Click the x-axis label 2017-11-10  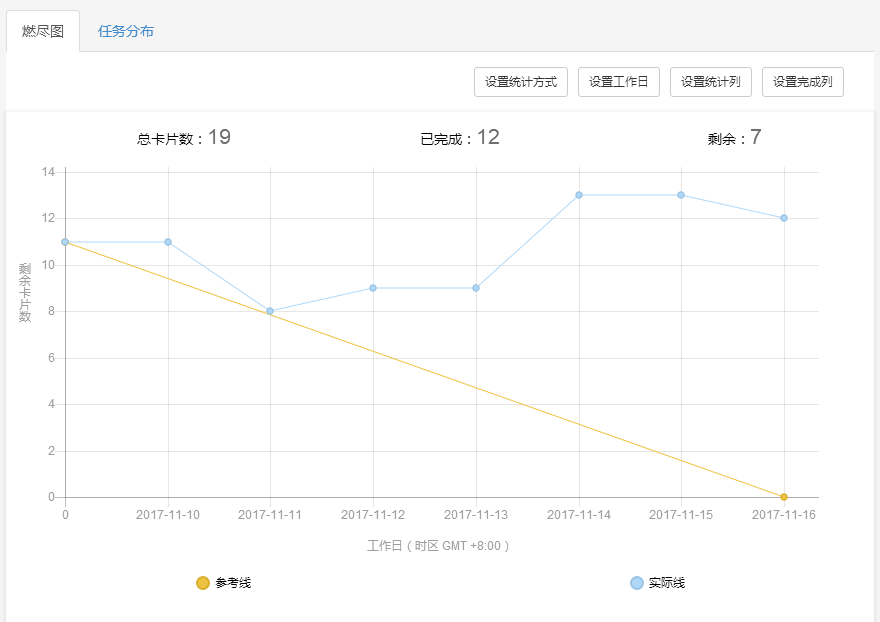[168, 515]
